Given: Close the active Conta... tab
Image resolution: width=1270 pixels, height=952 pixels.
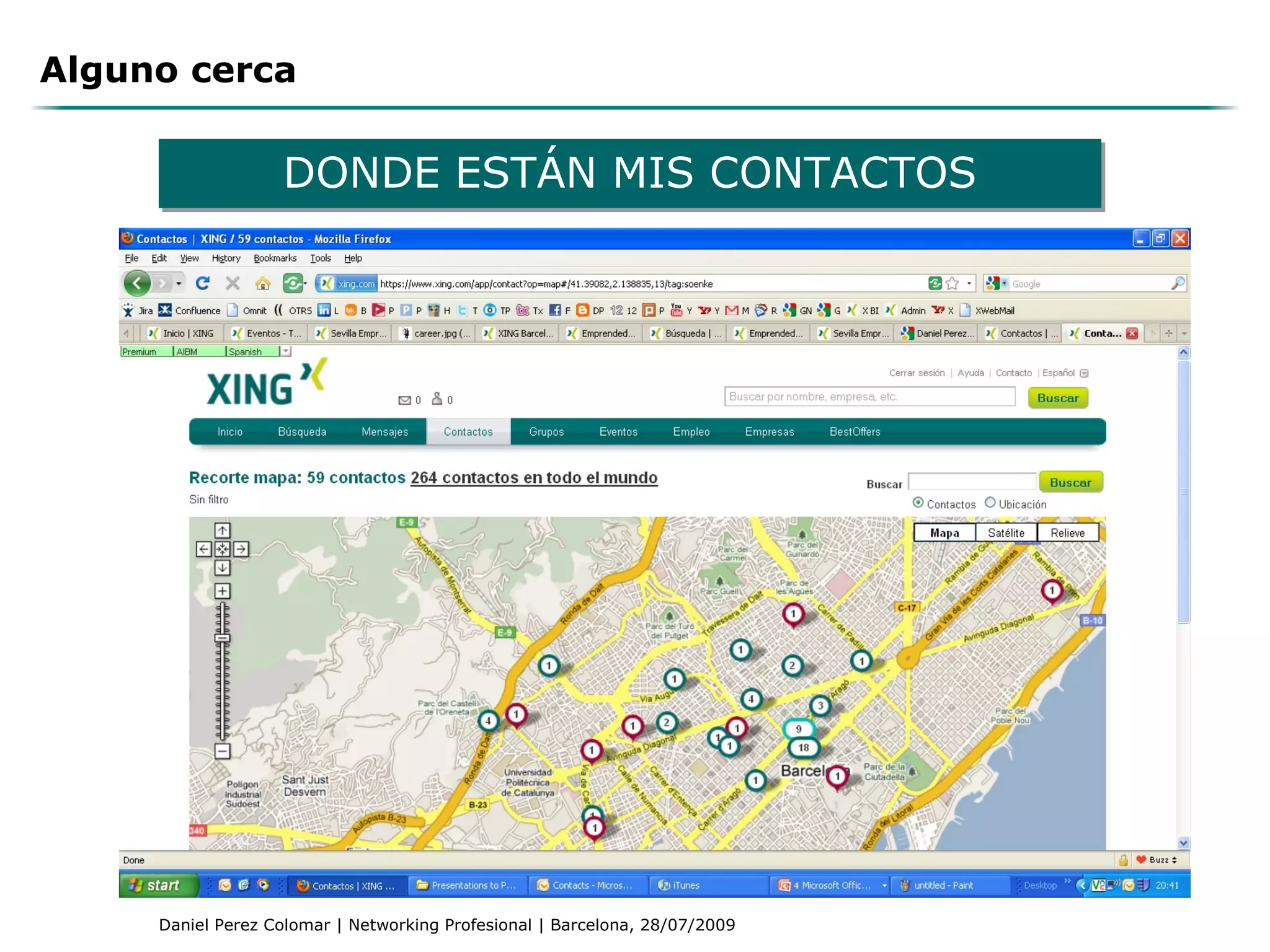Looking at the screenshot, I should [1132, 333].
